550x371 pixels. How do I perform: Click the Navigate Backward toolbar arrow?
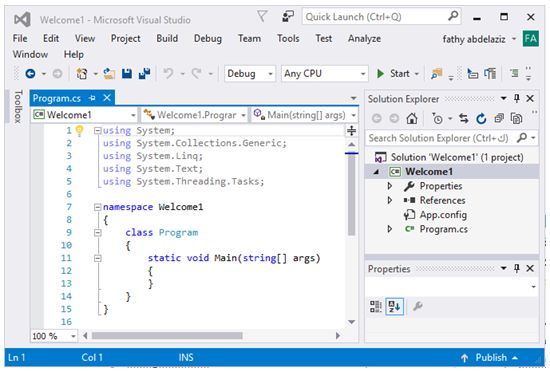coord(31,74)
